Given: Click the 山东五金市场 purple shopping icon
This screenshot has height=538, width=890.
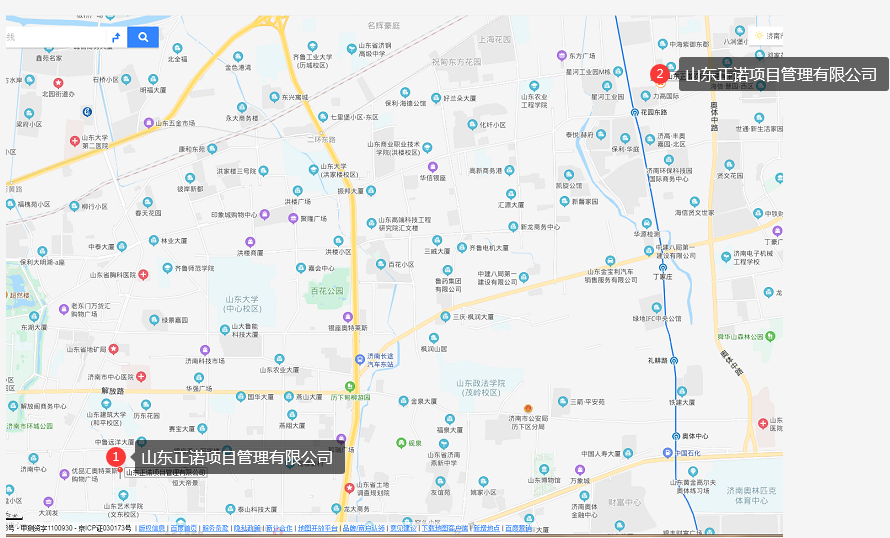Looking at the screenshot, I should click(x=149, y=123).
